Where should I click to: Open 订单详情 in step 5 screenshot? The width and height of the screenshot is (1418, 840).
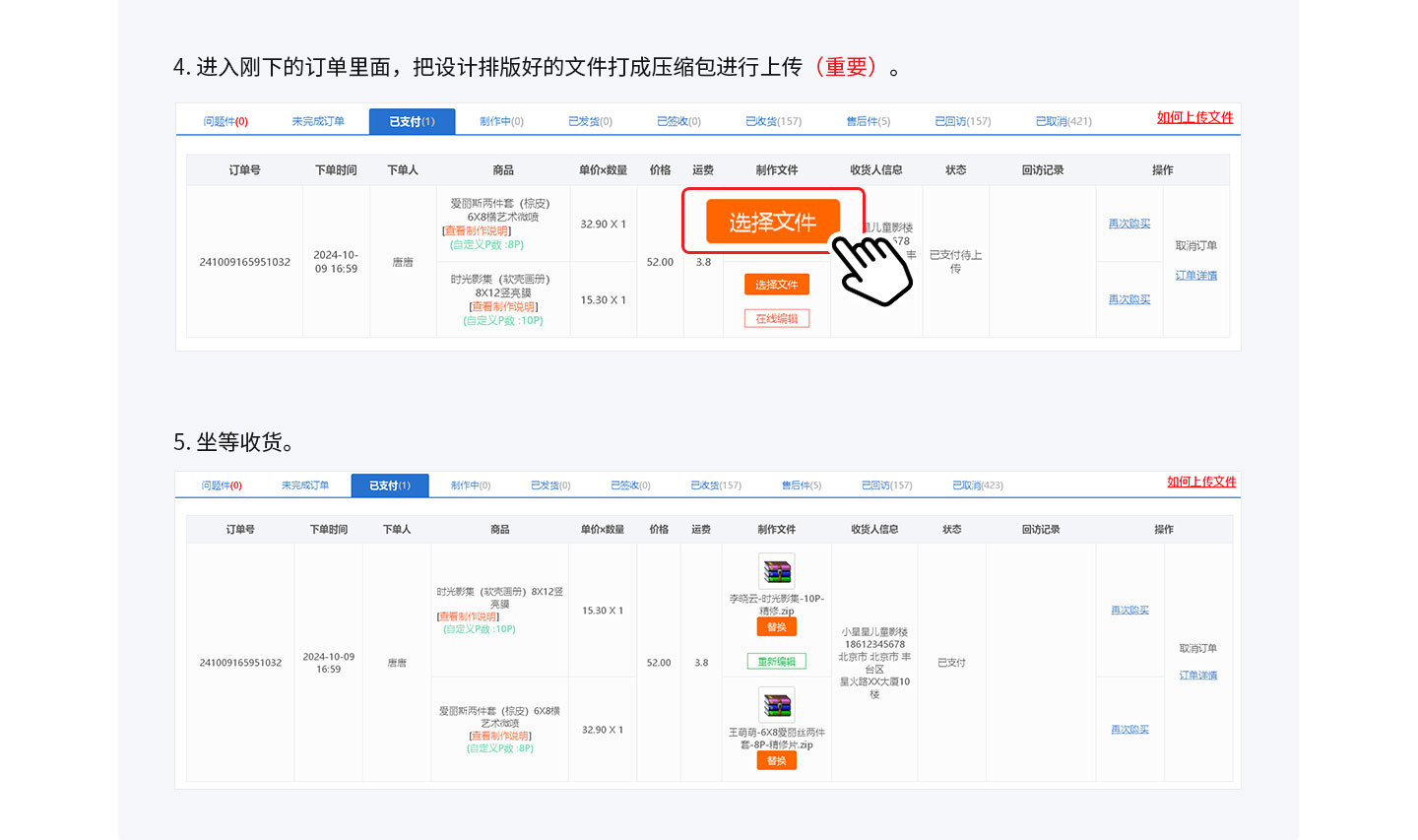click(x=1198, y=676)
